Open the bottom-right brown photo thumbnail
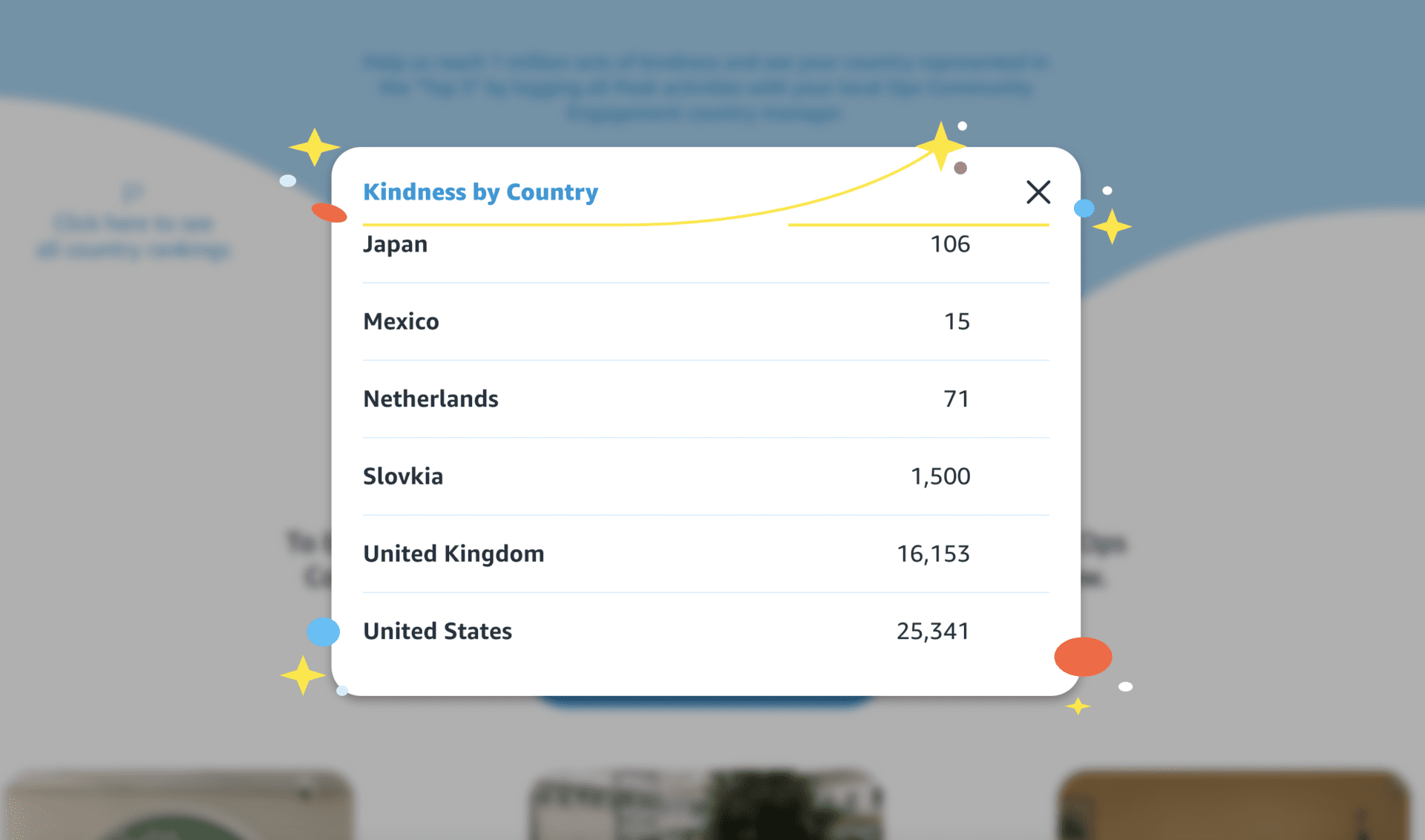1425x840 pixels. coord(1234,806)
